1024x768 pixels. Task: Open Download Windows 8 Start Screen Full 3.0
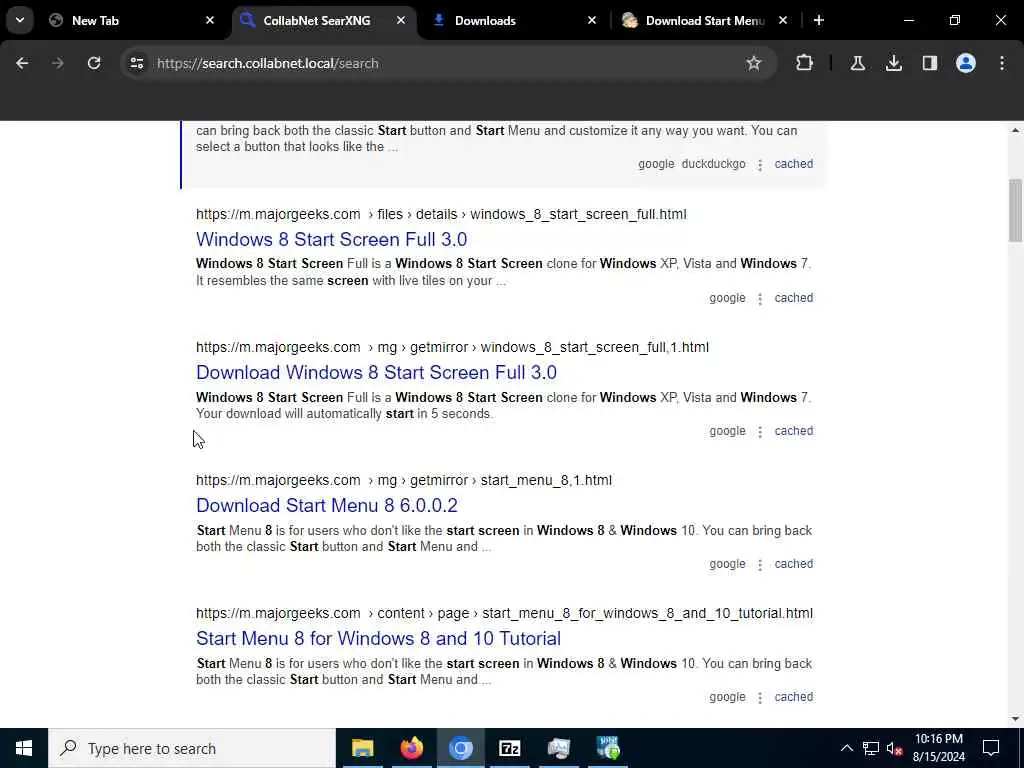click(x=376, y=373)
